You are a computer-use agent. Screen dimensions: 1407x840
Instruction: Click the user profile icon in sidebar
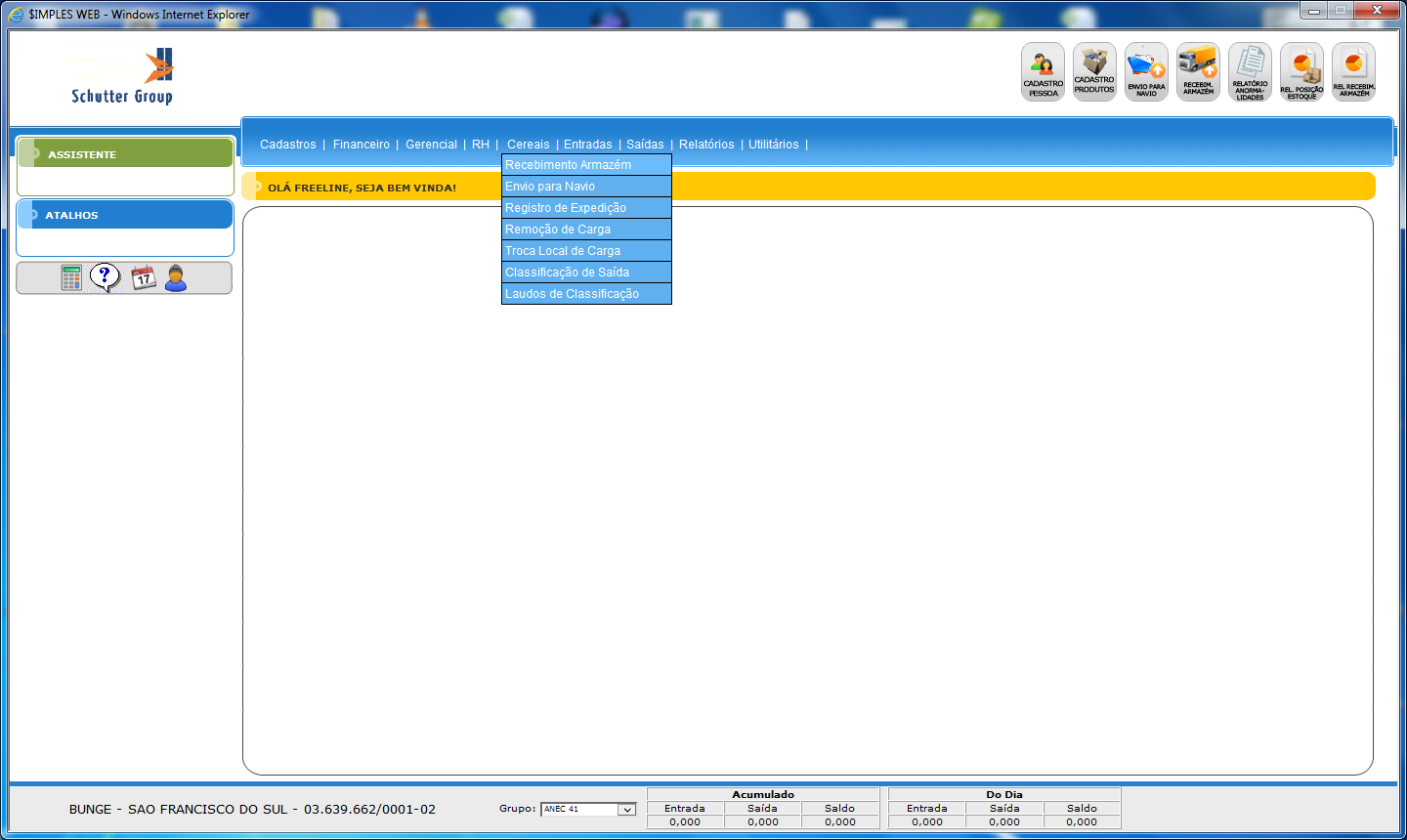(x=176, y=278)
